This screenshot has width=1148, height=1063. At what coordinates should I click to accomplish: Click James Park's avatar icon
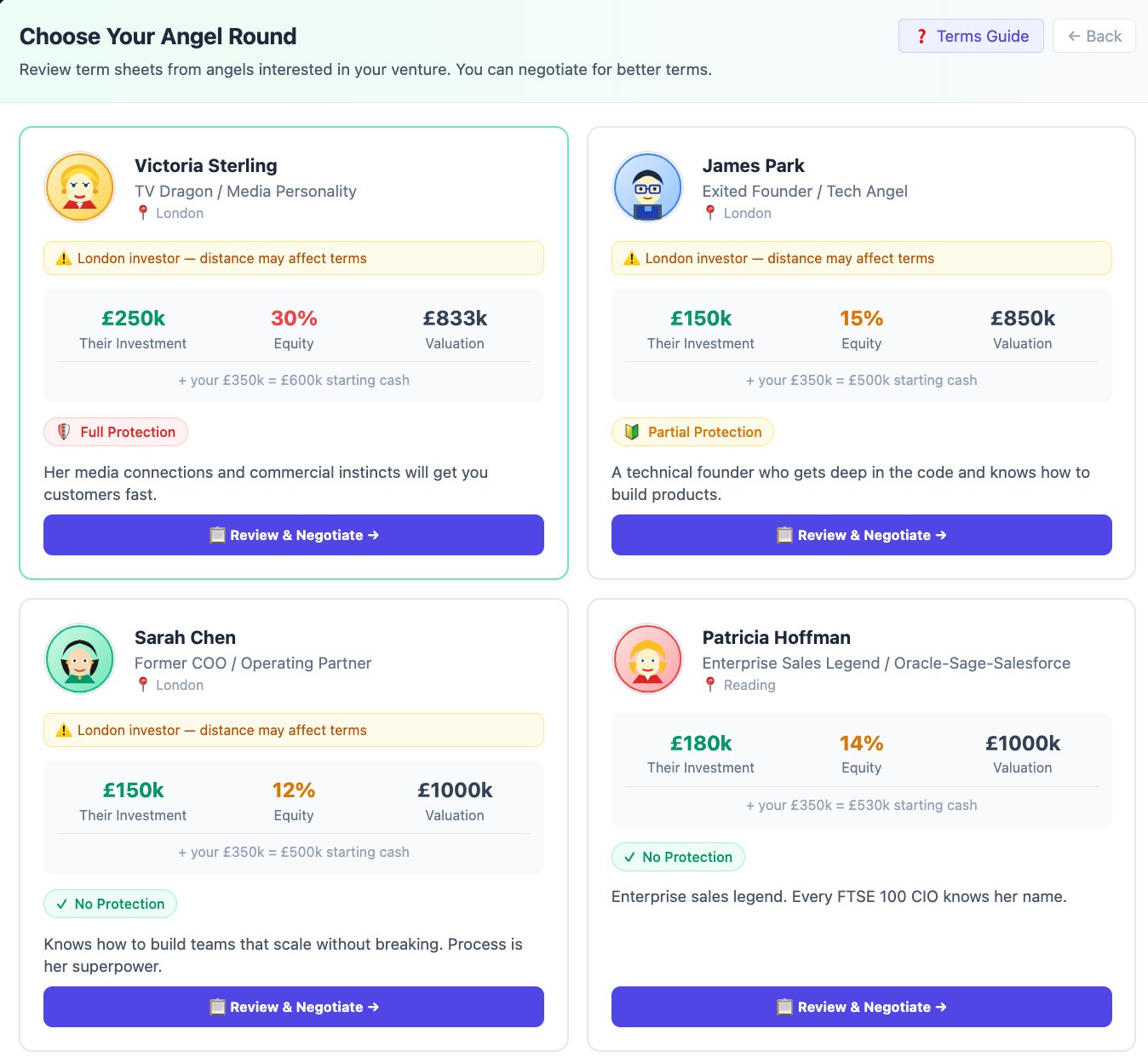coord(647,187)
